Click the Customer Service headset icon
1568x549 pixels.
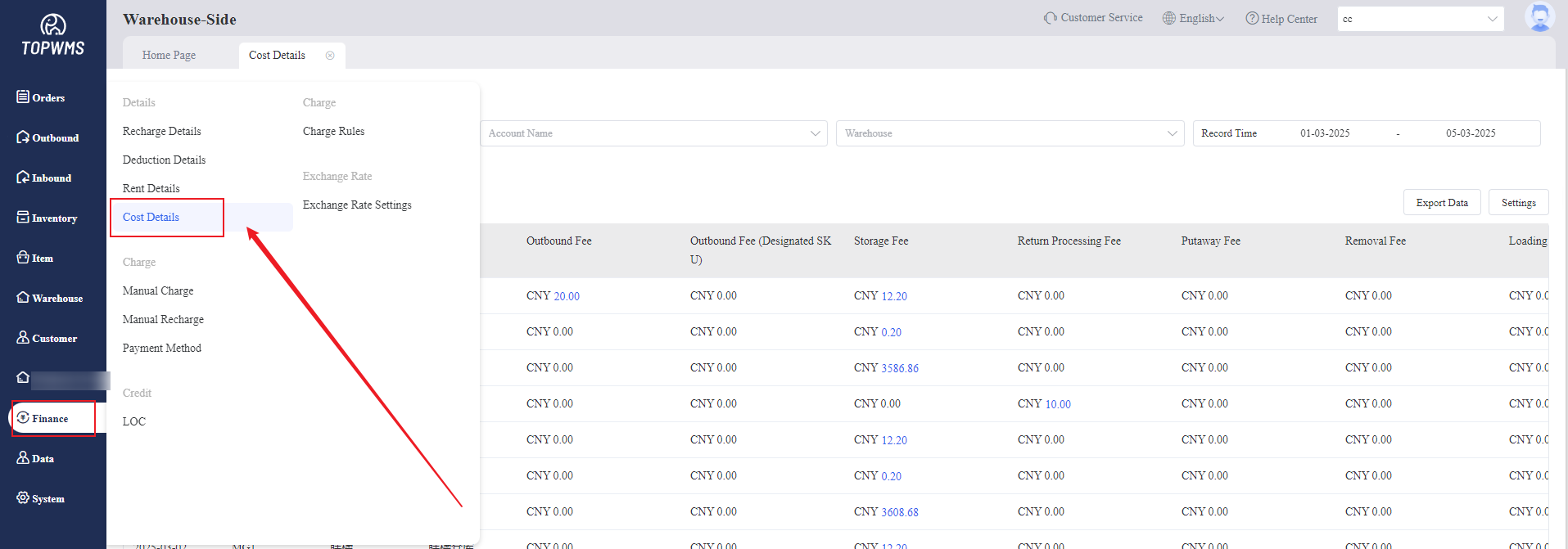point(1050,18)
